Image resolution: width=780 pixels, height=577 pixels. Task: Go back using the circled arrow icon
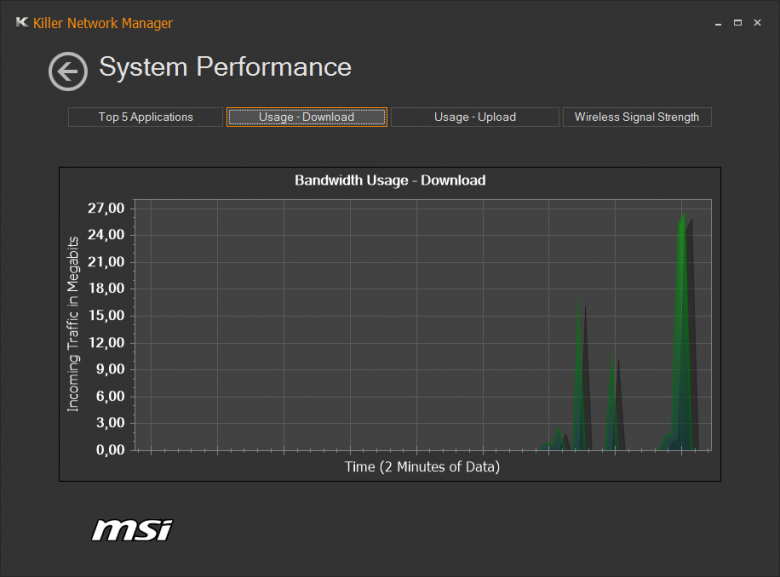[x=68, y=72]
